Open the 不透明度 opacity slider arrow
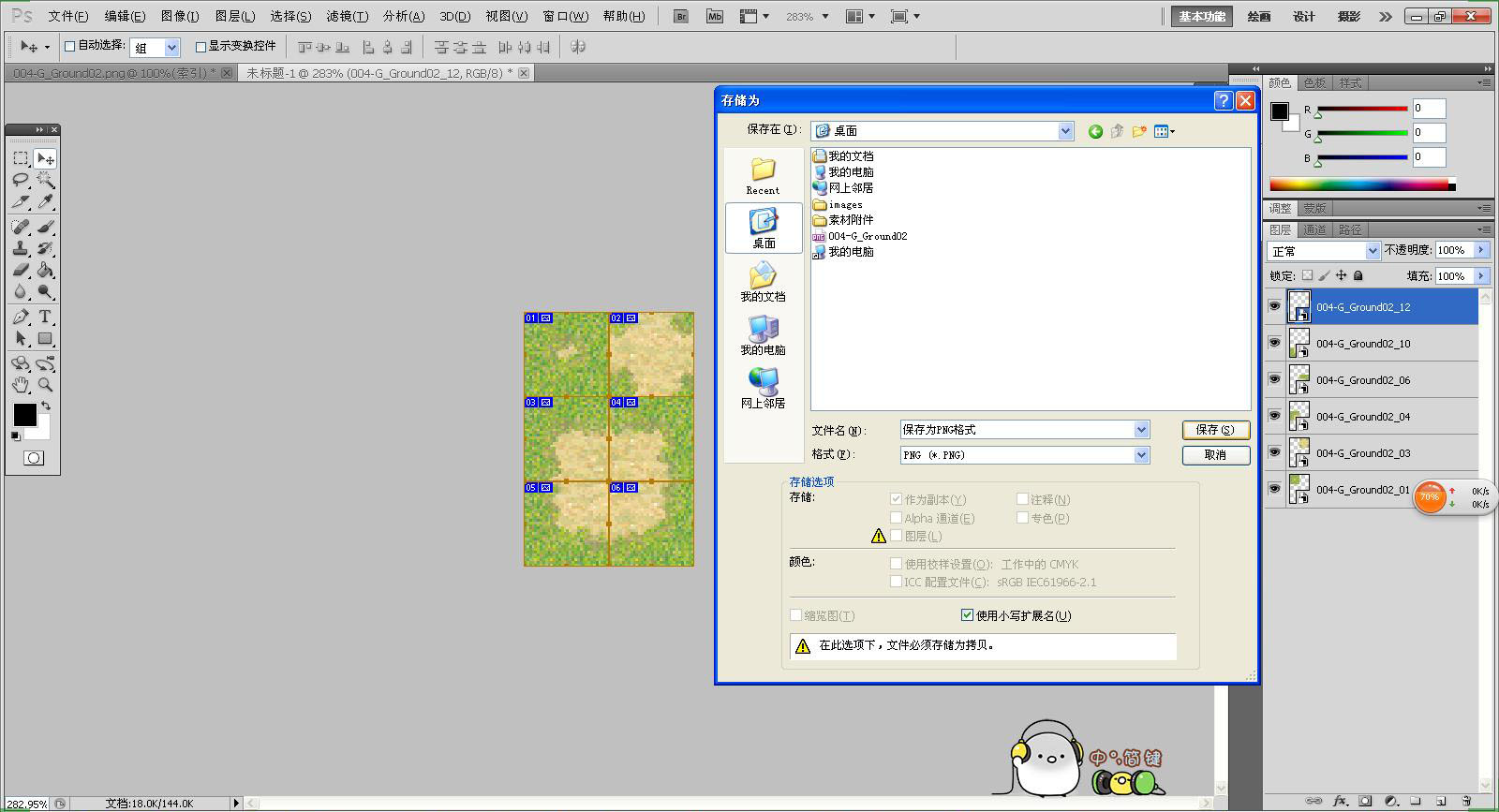Image resolution: width=1499 pixels, height=812 pixels. [1480, 250]
